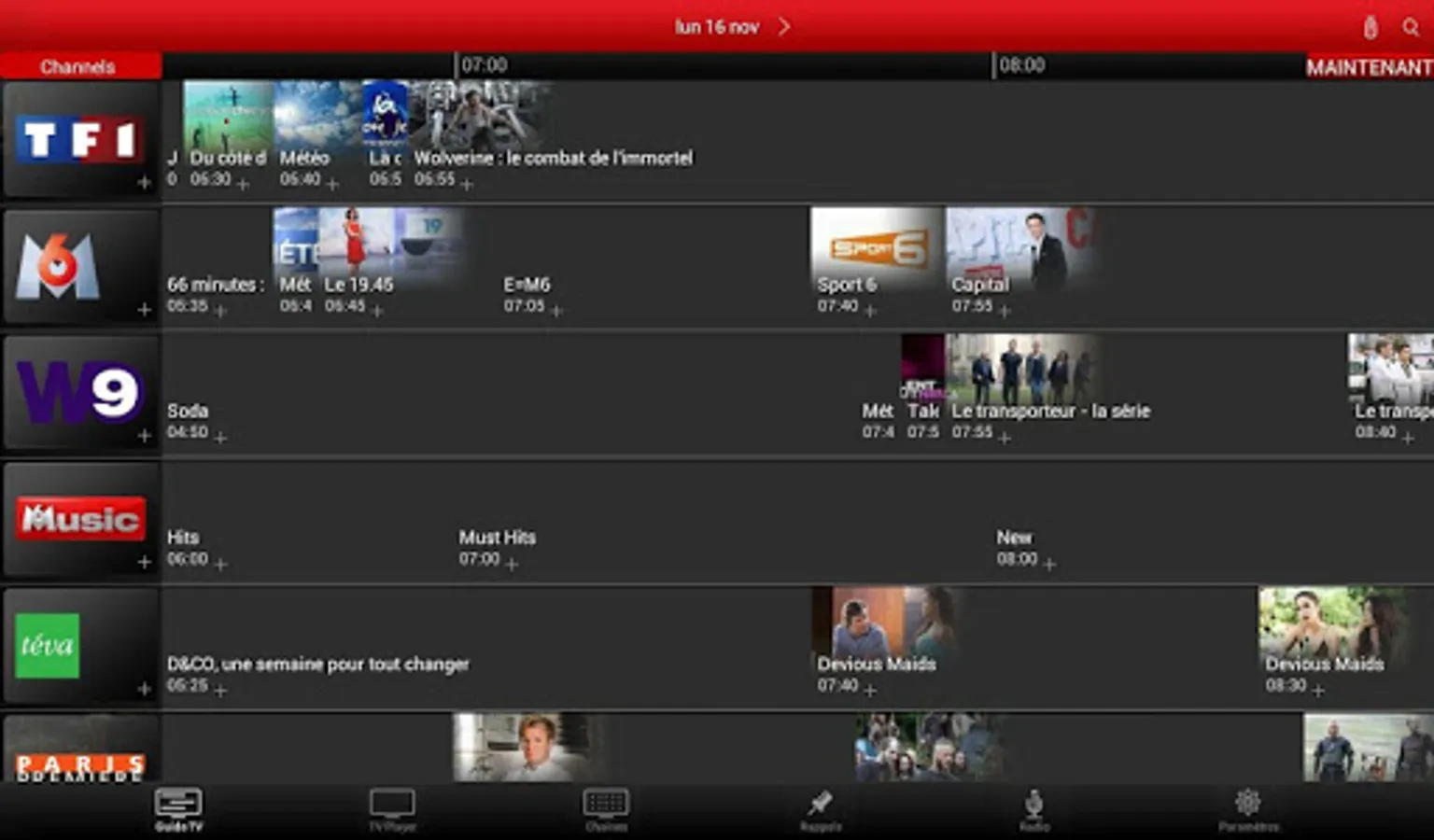Switch to Radio tab
This screenshot has height=840, width=1434.
click(x=1034, y=810)
